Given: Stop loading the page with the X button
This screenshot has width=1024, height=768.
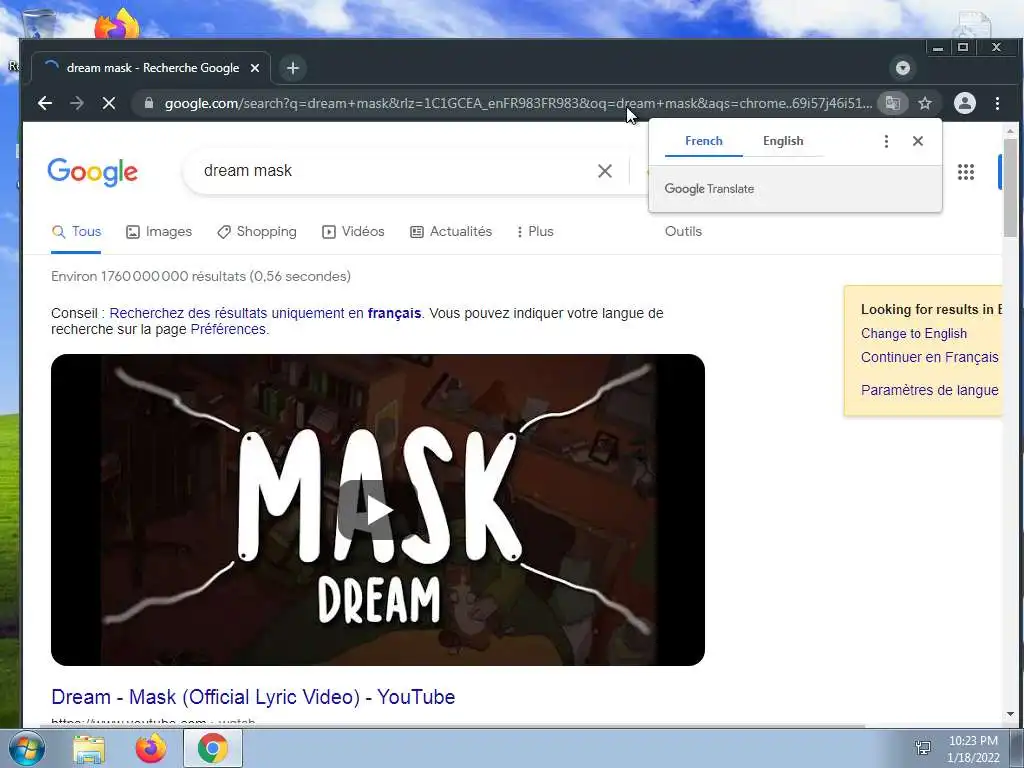Looking at the screenshot, I should coord(108,103).
